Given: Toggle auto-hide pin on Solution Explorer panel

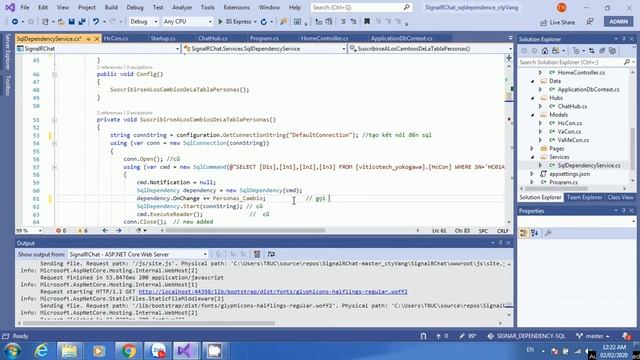Looking at the screenshot, I should pyautogui.click(x=624, y=39).
